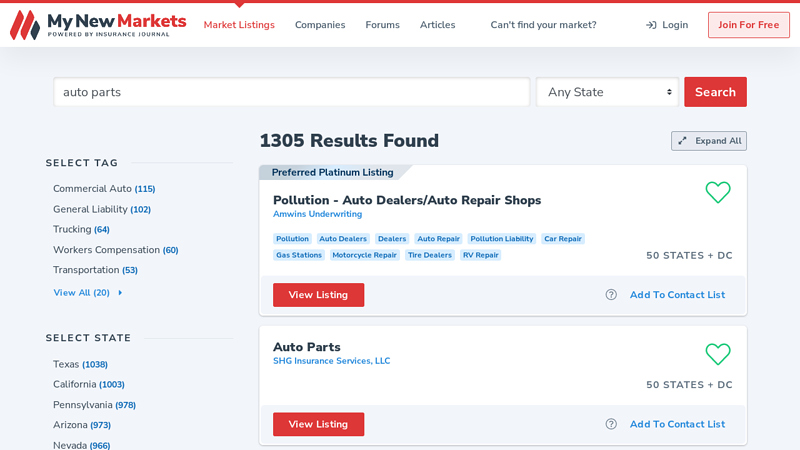
Task: Open Amwins Underwriting company link
Action: coord(317,214)
